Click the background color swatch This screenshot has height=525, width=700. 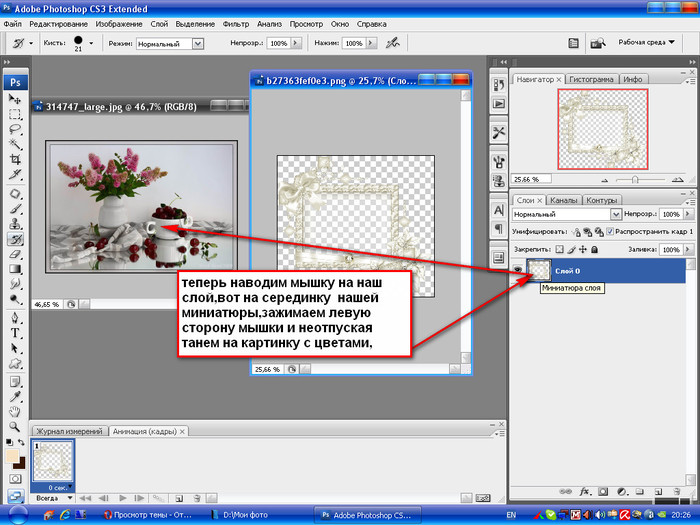coord(21,463)
